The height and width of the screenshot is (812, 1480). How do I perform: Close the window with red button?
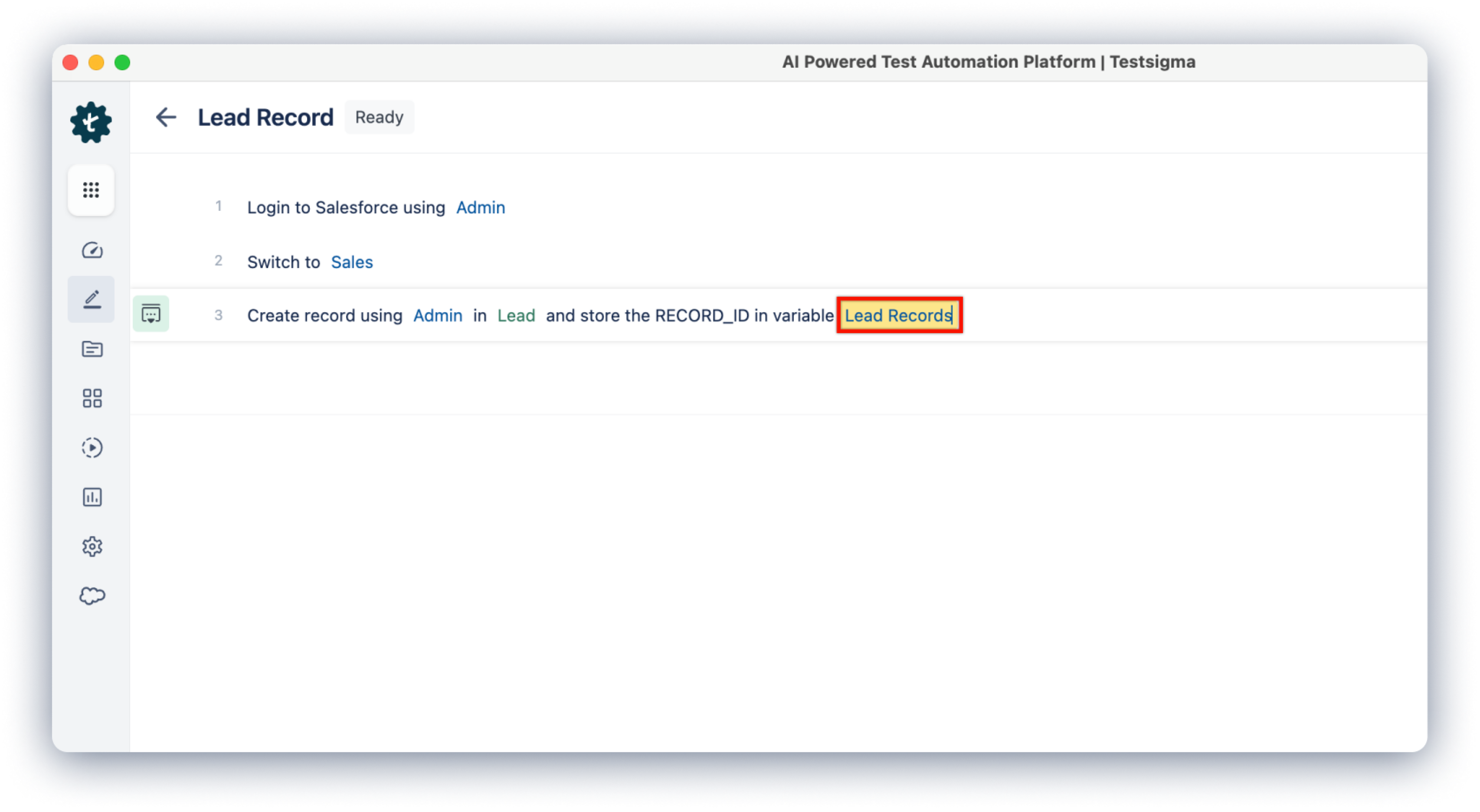(70, 62)
